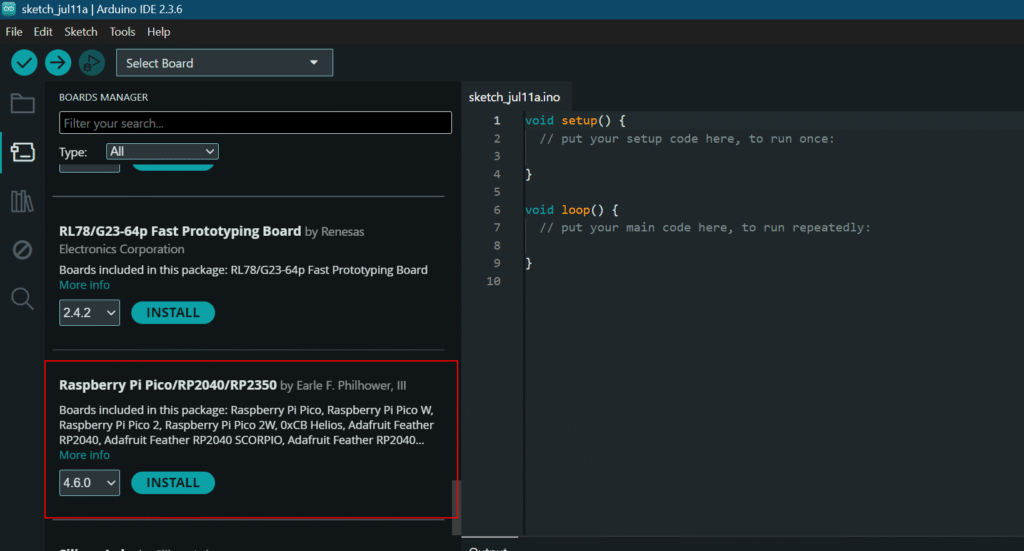The height and width of the screenshot is (551, 1024).
Task: Switch to the sketch_jul11a.ino tab
Action: tap(515, 97)
